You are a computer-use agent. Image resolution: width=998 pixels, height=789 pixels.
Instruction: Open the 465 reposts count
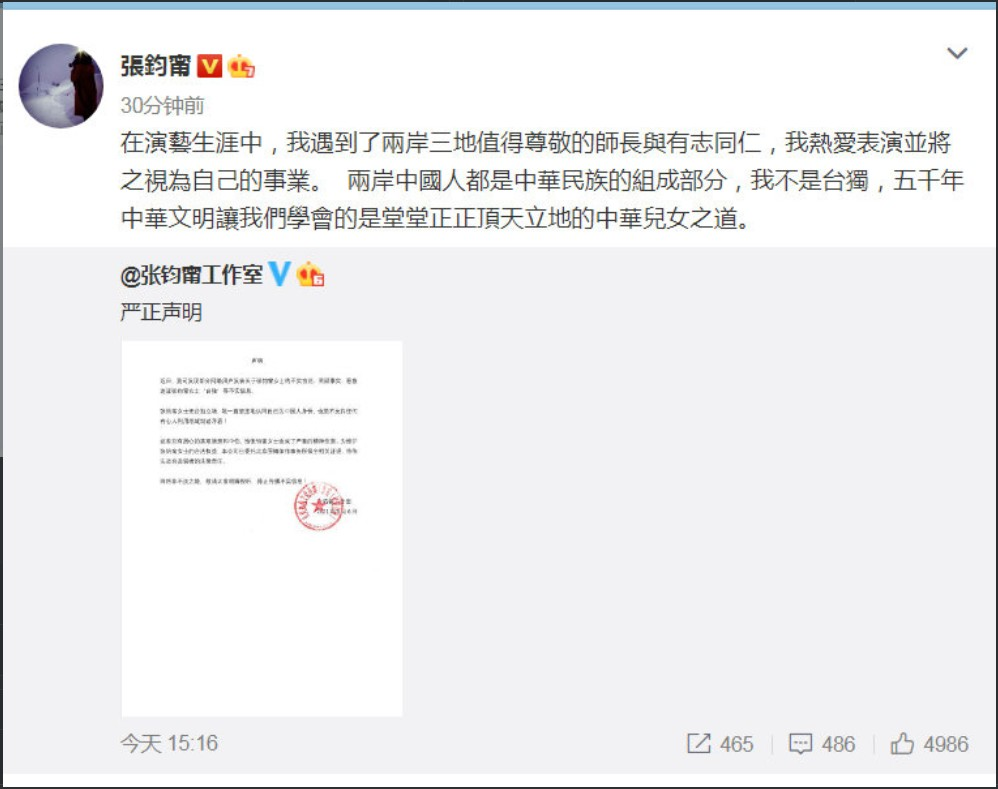(736, 744)
